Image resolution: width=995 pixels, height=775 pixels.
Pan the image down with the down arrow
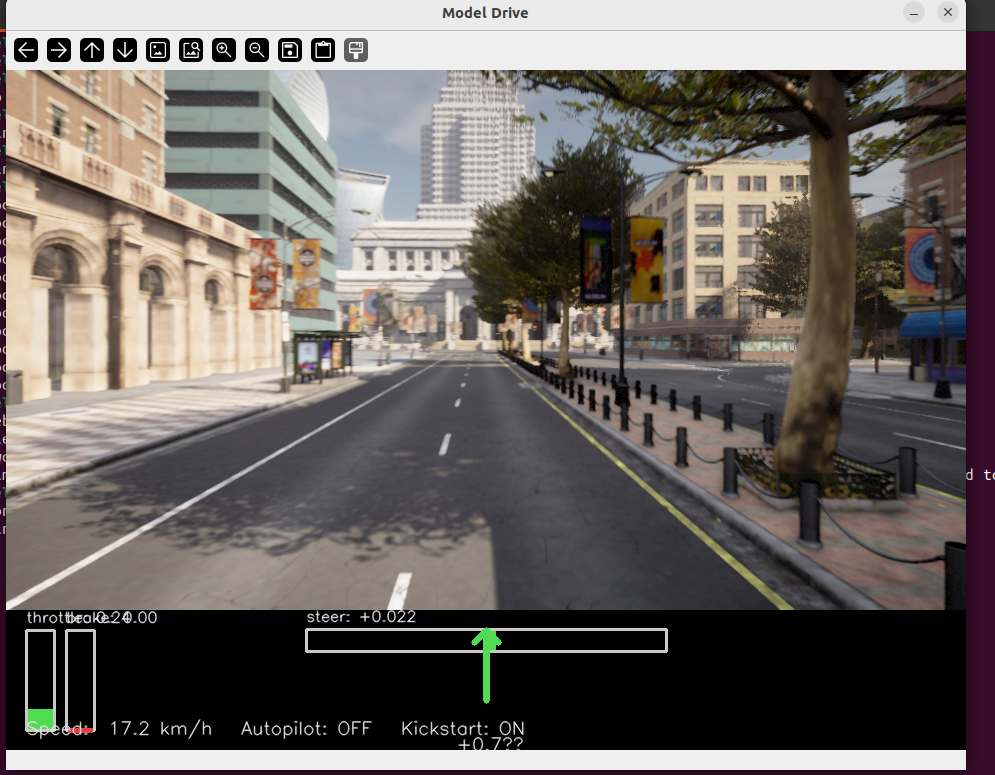point(125,50)
